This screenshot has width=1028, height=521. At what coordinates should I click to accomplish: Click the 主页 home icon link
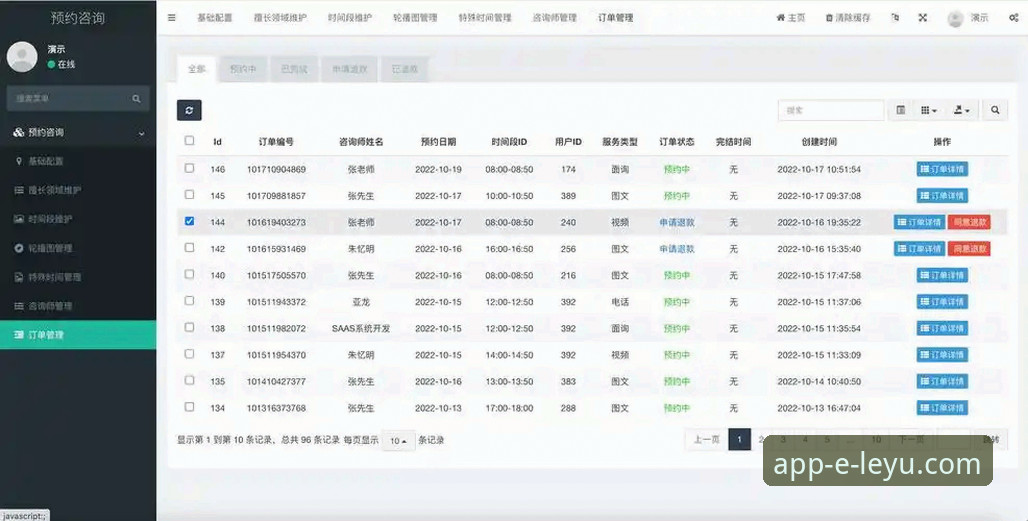pyautogui.click(x=791, y=18)
